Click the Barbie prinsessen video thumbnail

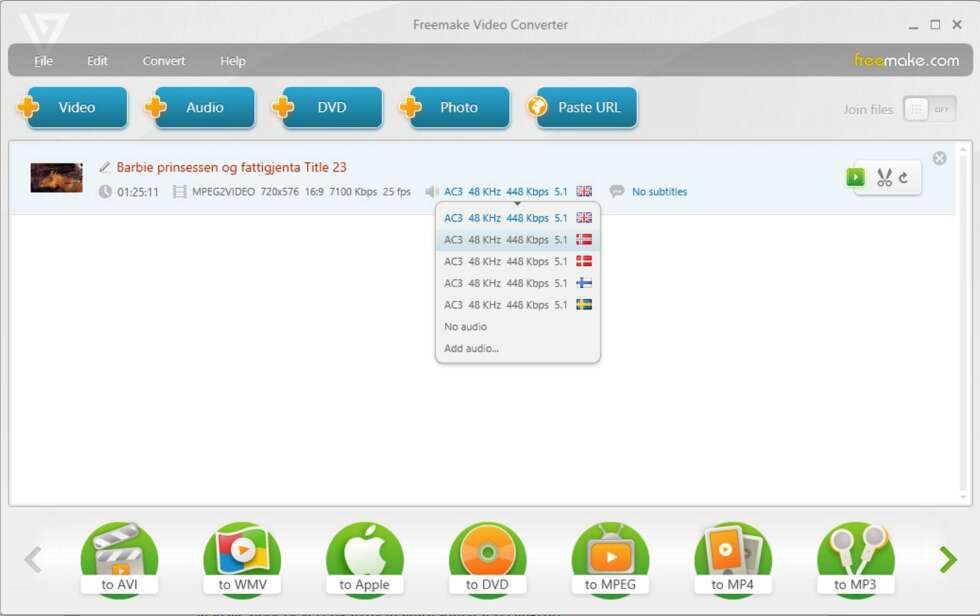(x=57, y=177)
